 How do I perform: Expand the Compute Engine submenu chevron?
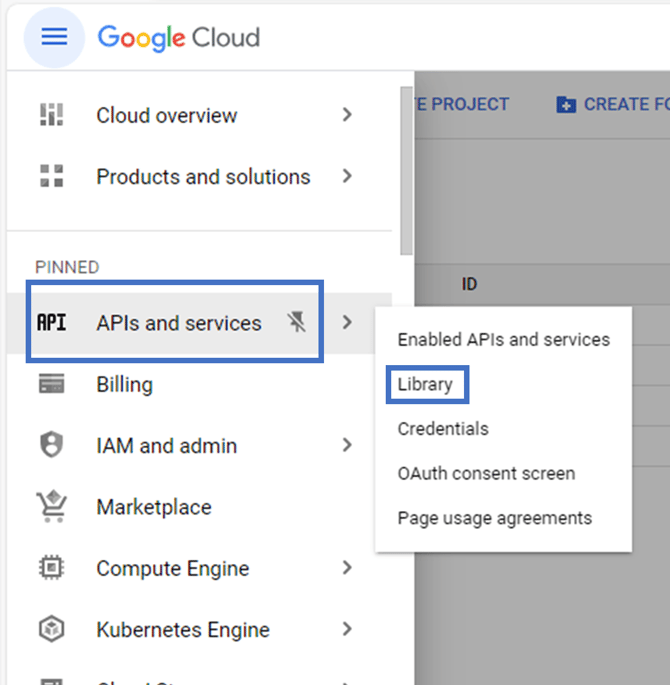point(347,568)
